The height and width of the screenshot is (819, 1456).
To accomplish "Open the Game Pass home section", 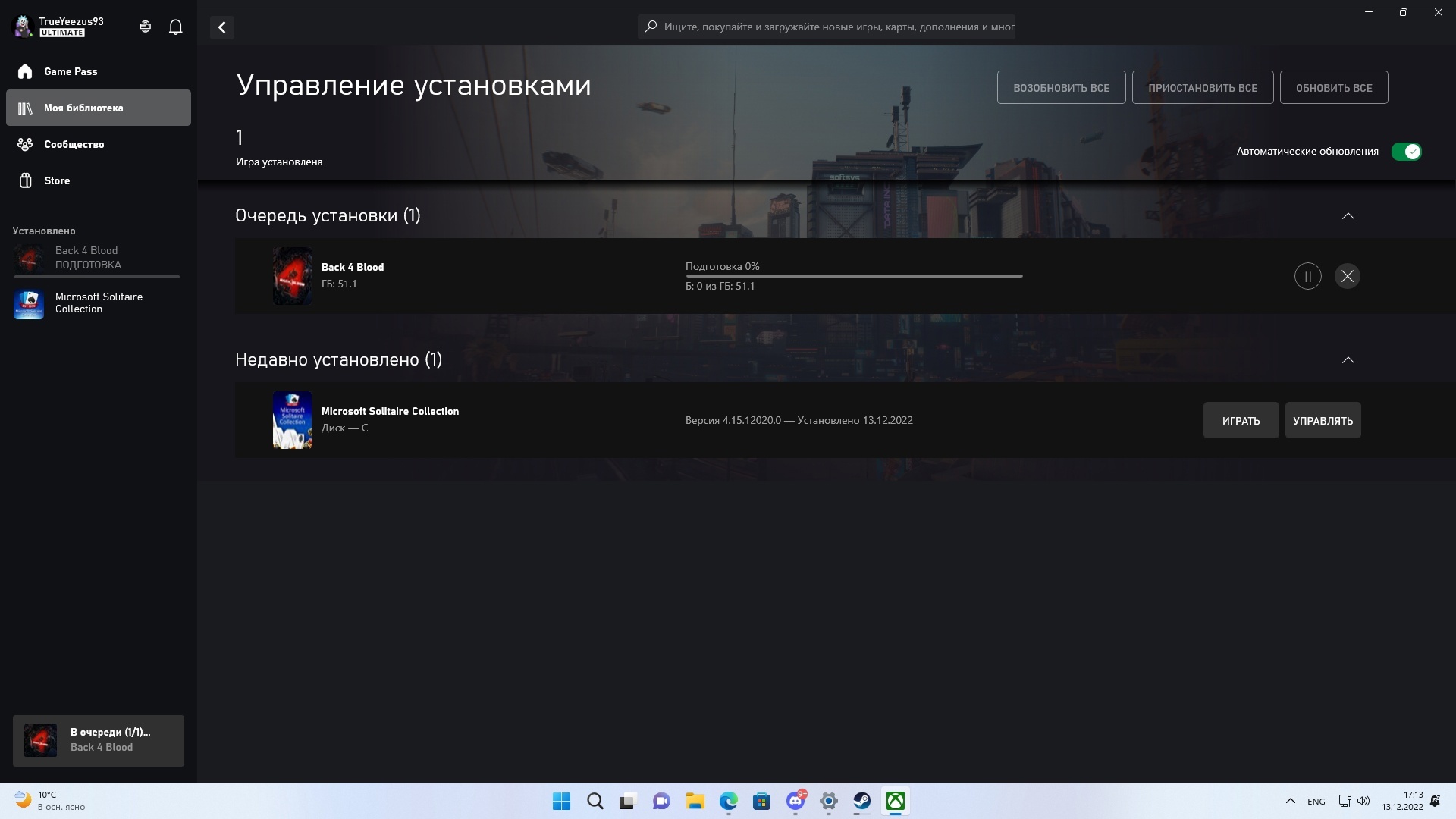I will point(99,71).
